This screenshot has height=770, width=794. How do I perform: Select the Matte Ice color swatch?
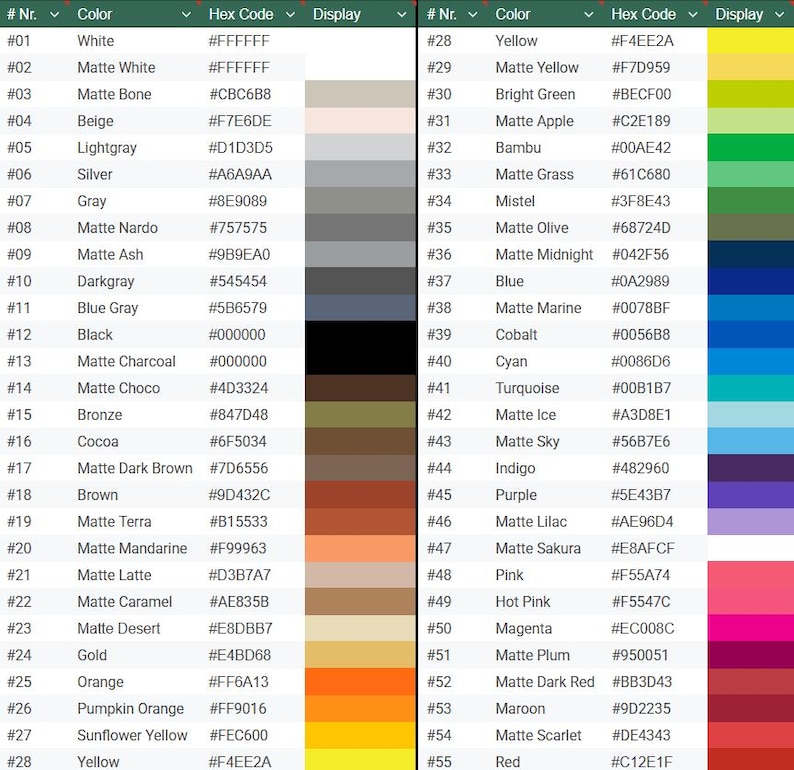750,415
